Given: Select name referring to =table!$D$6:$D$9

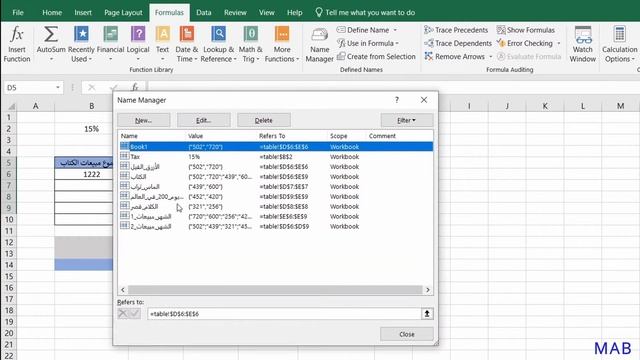Looking at the screenshot, I should click(276, 226).
